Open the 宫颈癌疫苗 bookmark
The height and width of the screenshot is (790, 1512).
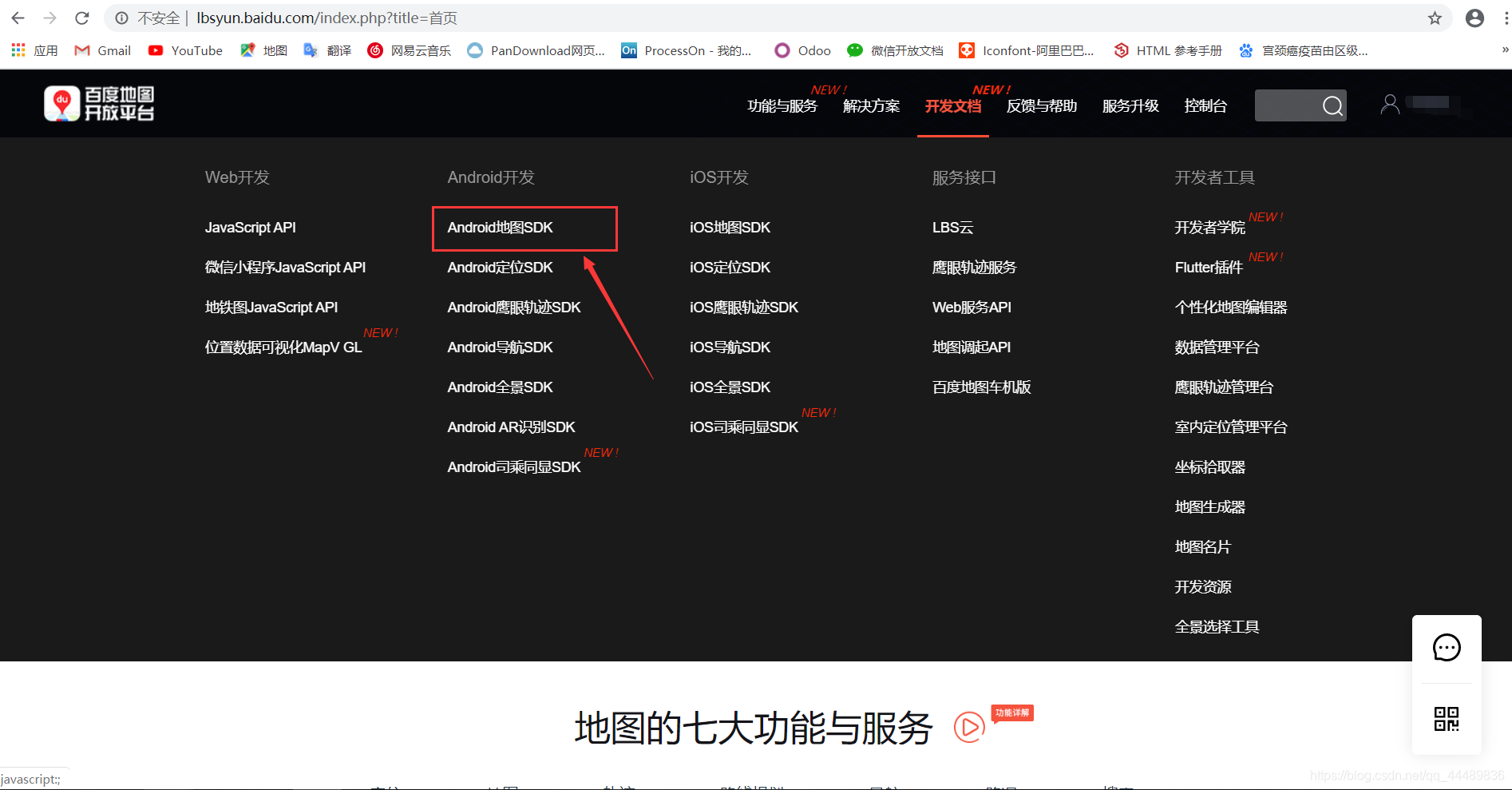pos(1303,50)
